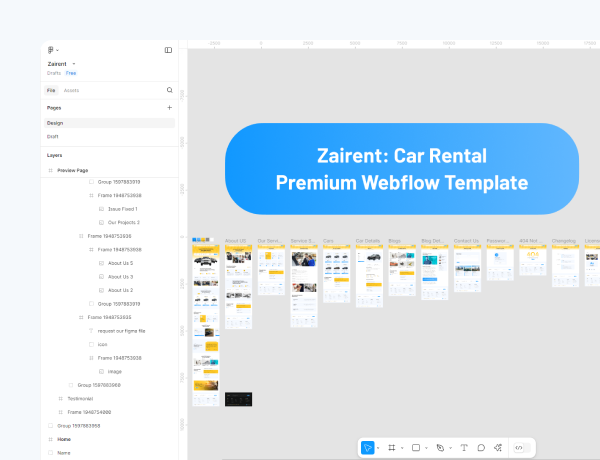Image resolution: width=600 pixels, height=460 pixels.
Task: Select the Pen tool
Action: [x=440, y=447]
